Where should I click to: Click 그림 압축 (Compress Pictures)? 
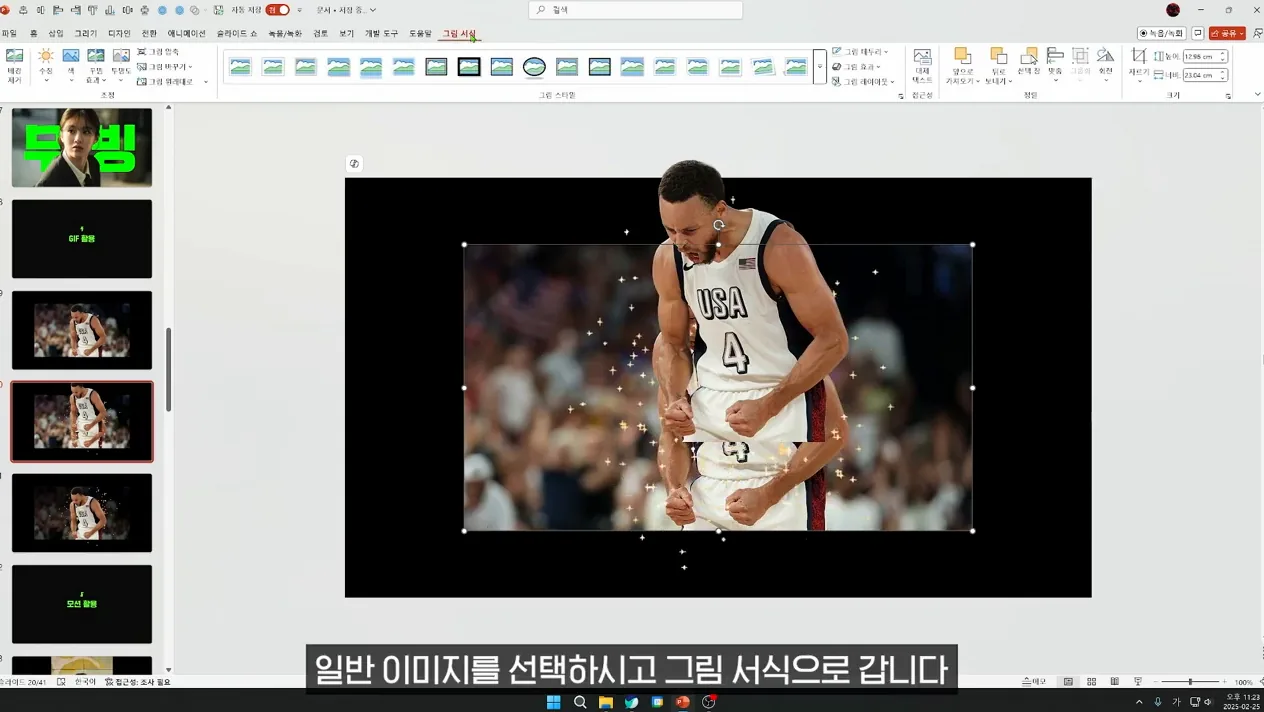159,52
